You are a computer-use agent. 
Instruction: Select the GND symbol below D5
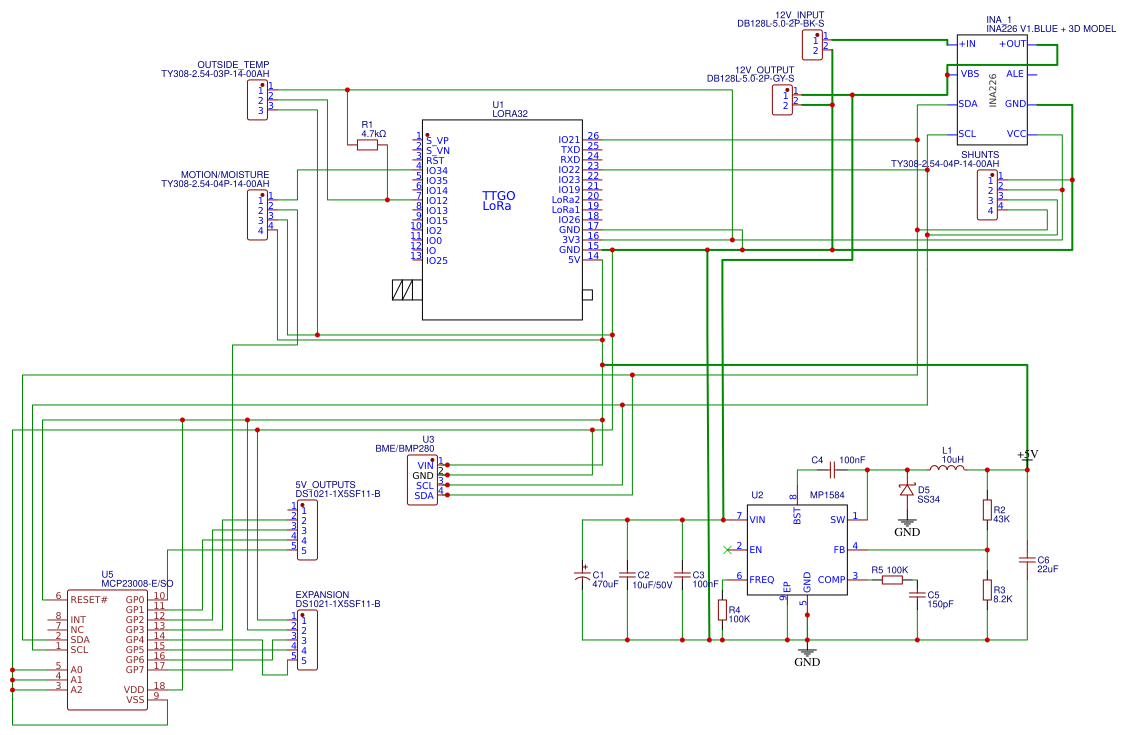click(906, 522)
